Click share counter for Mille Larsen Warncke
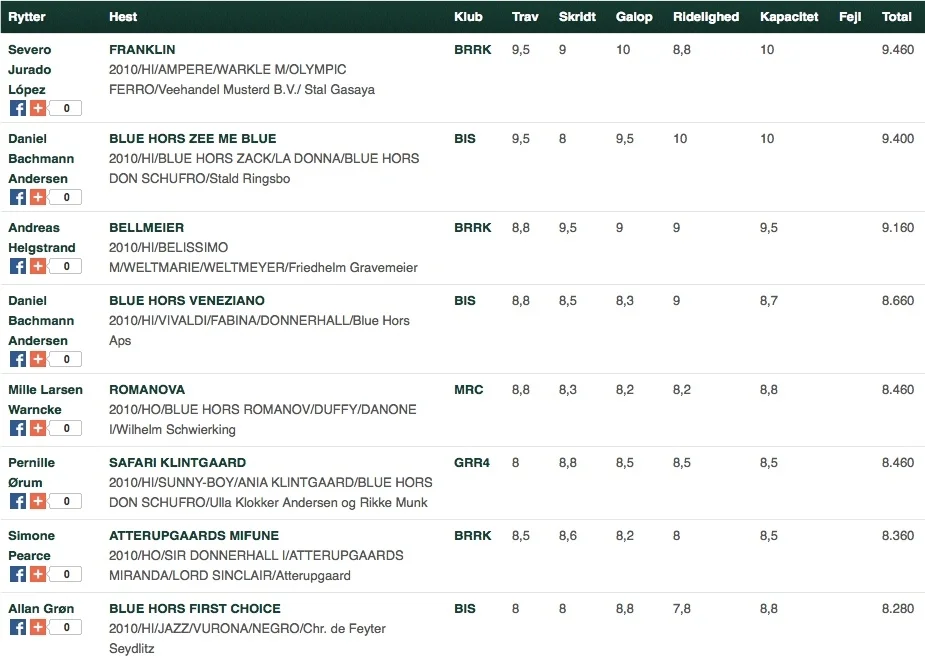The image size is (925, 662). click(x=65, y=428)
